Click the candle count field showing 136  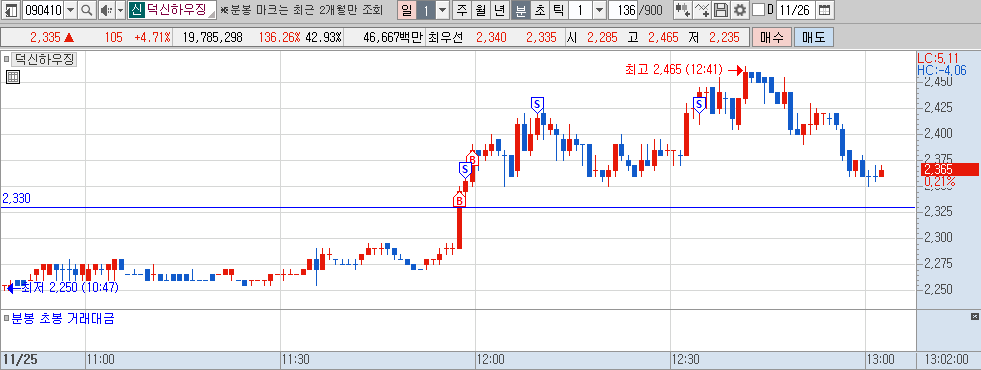click(623, 10)
